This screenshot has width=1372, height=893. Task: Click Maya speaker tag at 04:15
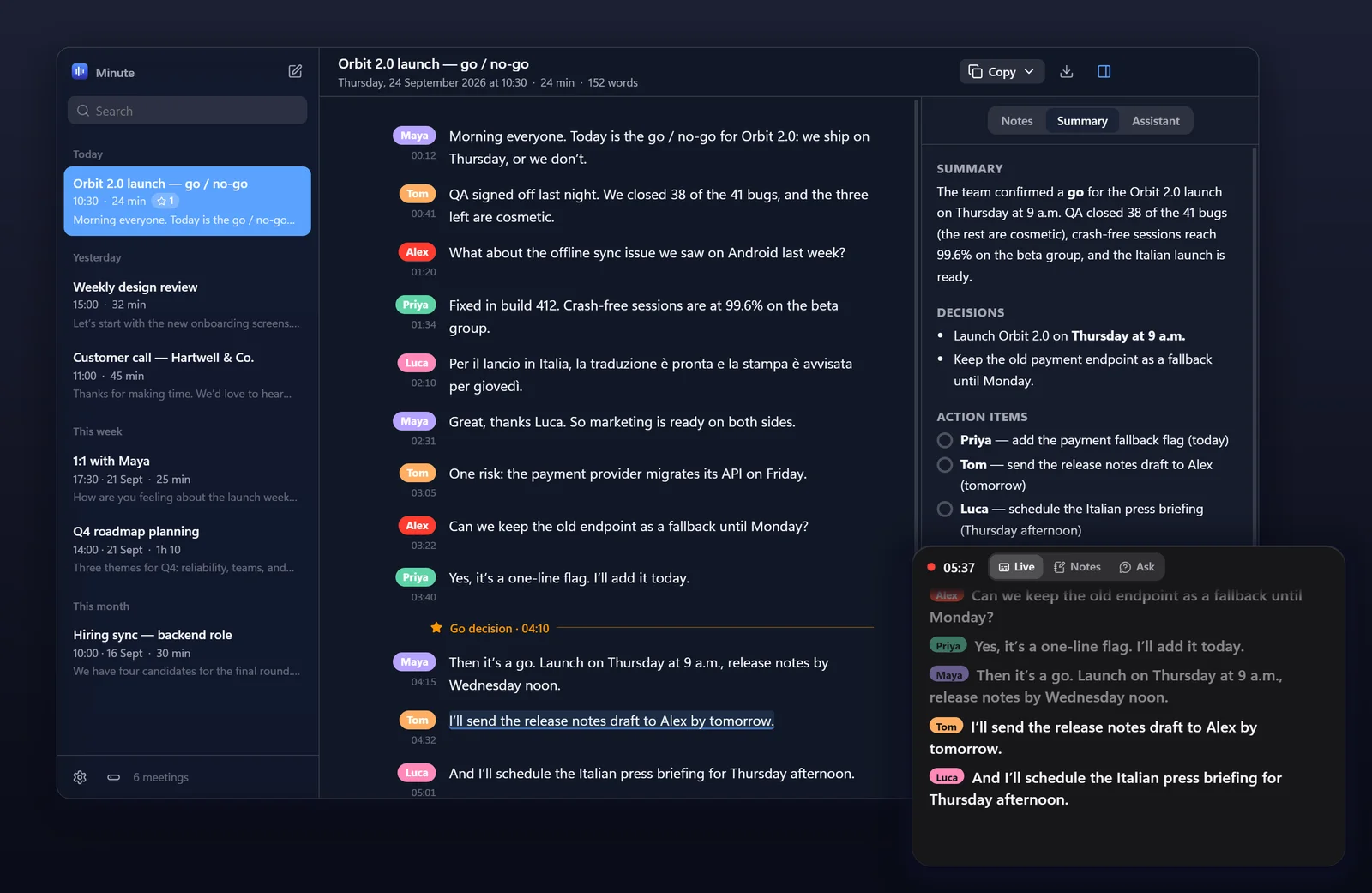pyautogui.click(x=414, y=662)
